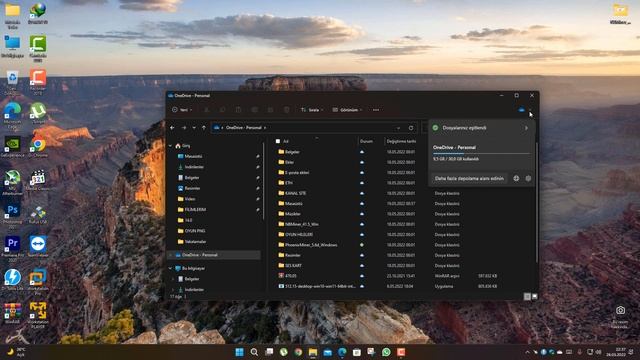This screenshot has width=640, height=360.
Task: Open the Yeni dropdown
Action: point(182,110)
